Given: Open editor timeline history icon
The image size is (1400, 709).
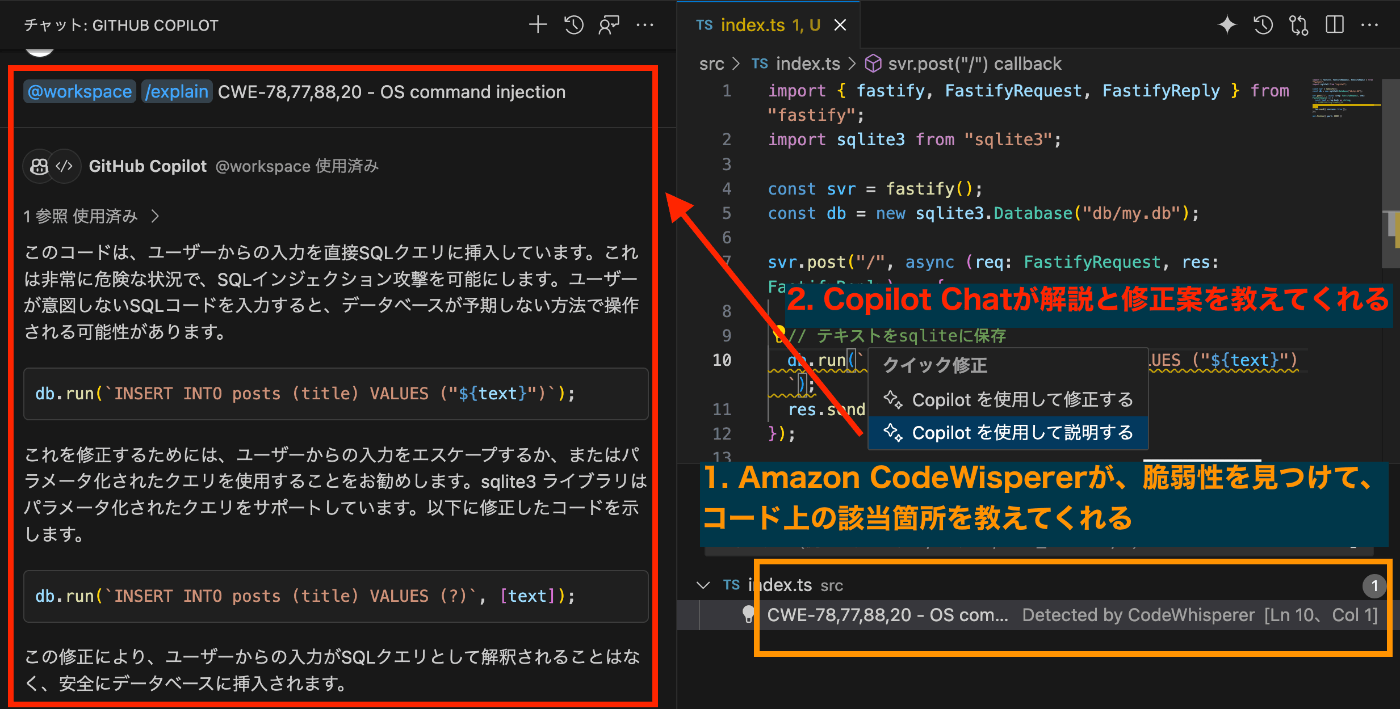Looking at the screenshot, I should [x=1263, y=25].
